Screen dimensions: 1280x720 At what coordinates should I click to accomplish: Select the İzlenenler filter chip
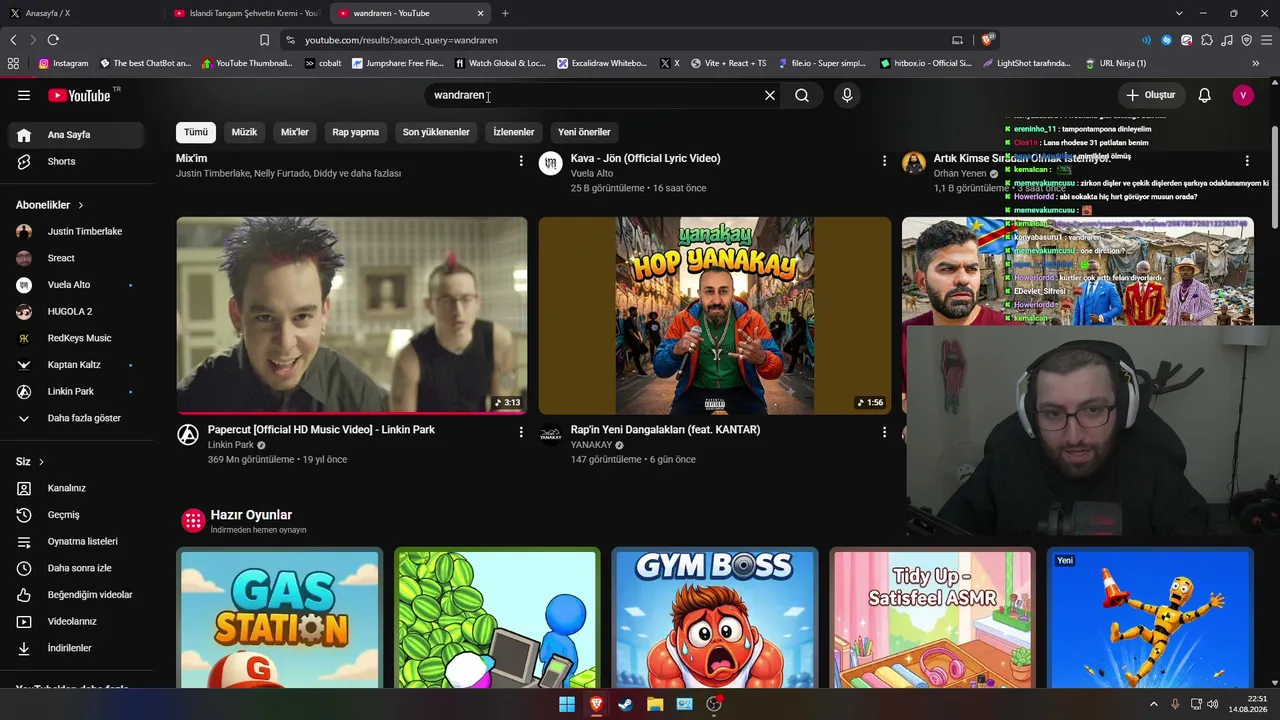(514, 132)
